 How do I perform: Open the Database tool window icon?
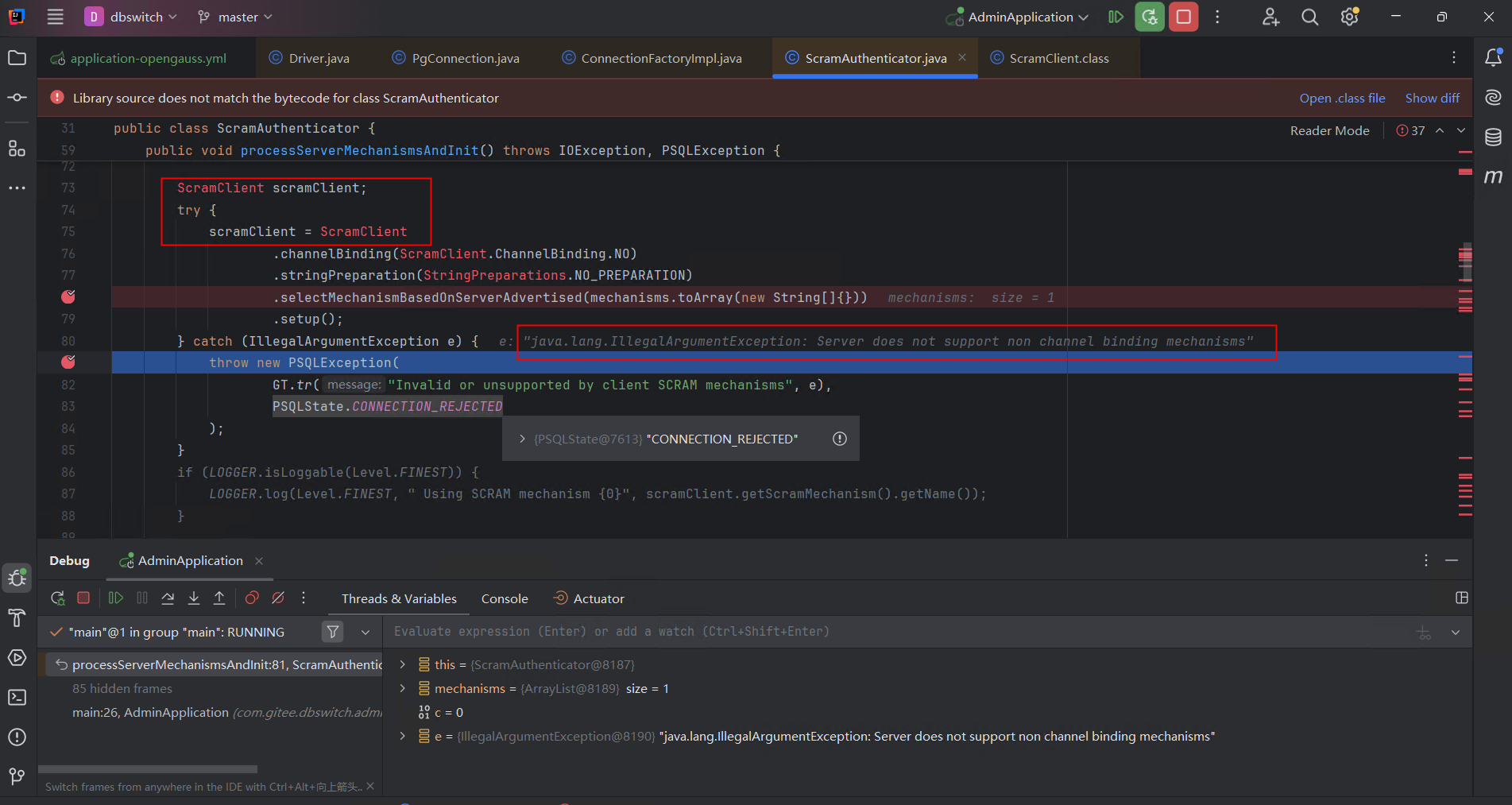click(x=1493, y=137)
